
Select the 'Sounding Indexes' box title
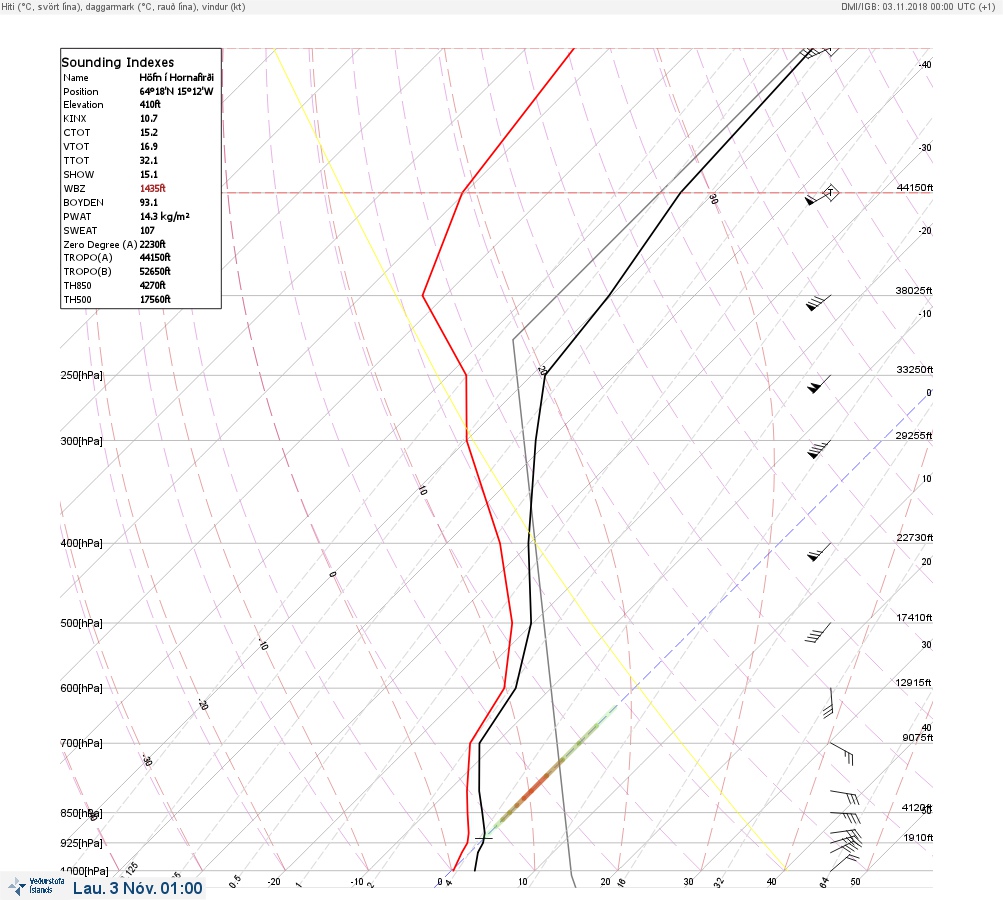click(x=118, y=62)
